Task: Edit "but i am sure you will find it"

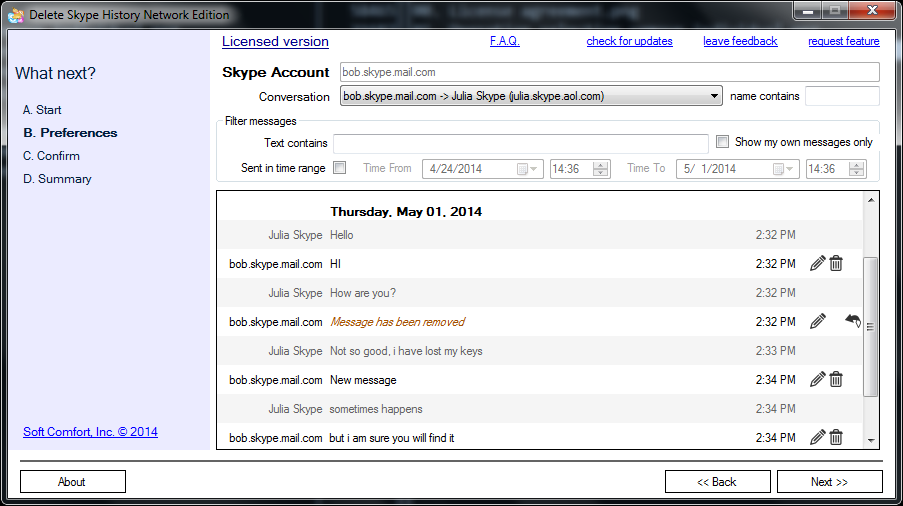Action: point(817,437)
